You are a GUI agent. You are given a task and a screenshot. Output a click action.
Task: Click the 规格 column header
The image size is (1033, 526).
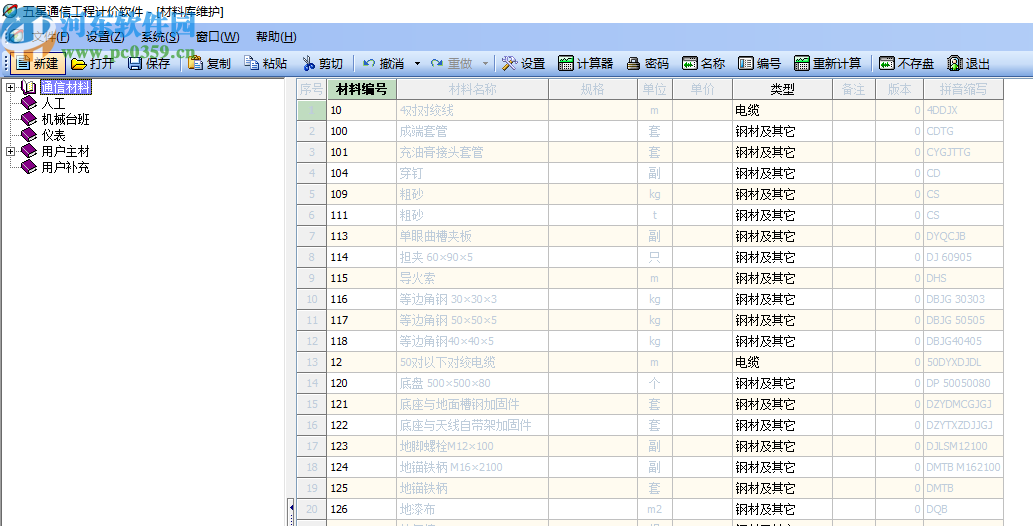click(592, 89)
